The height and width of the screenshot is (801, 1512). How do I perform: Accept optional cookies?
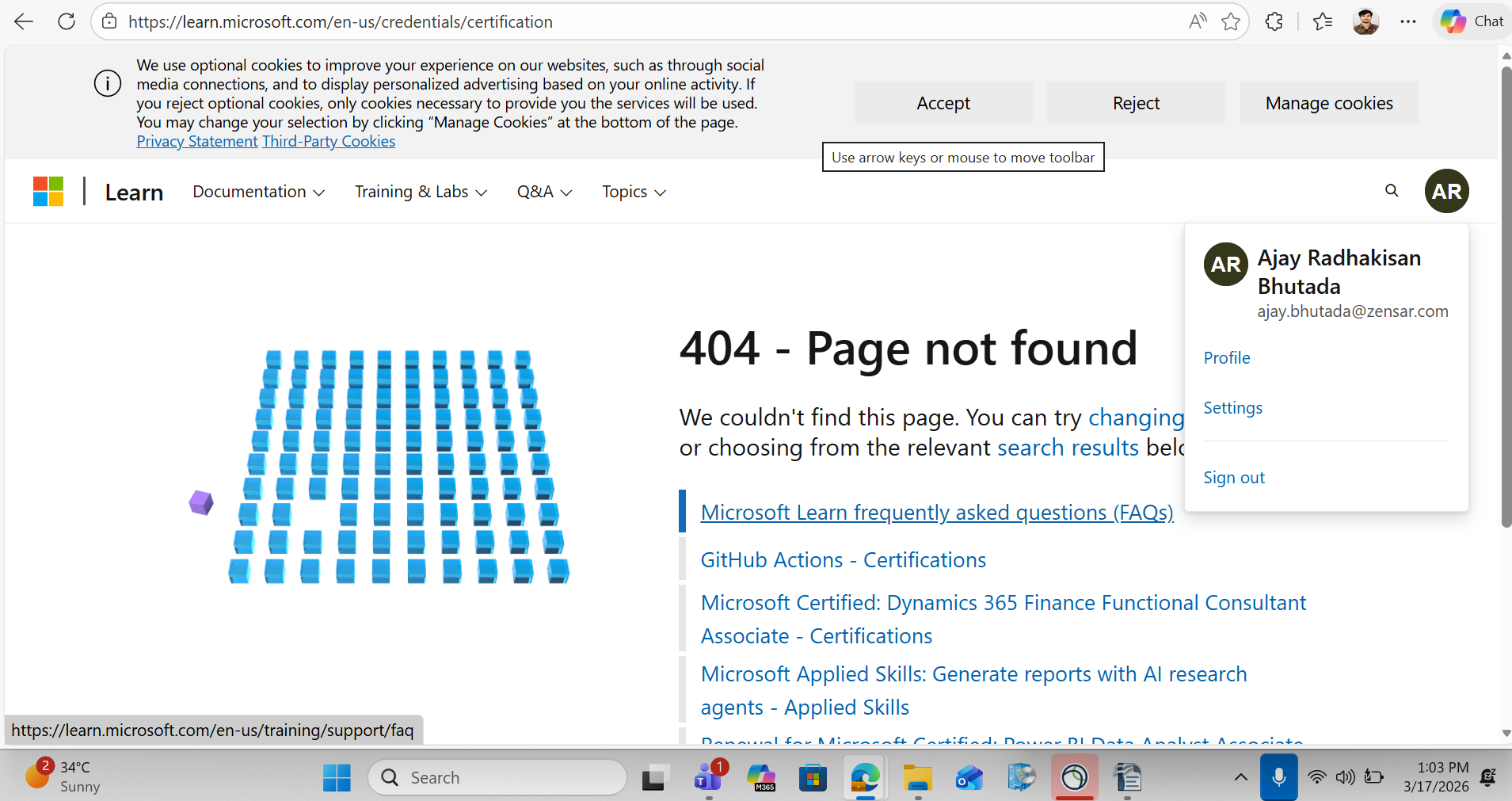coord(943,103)
